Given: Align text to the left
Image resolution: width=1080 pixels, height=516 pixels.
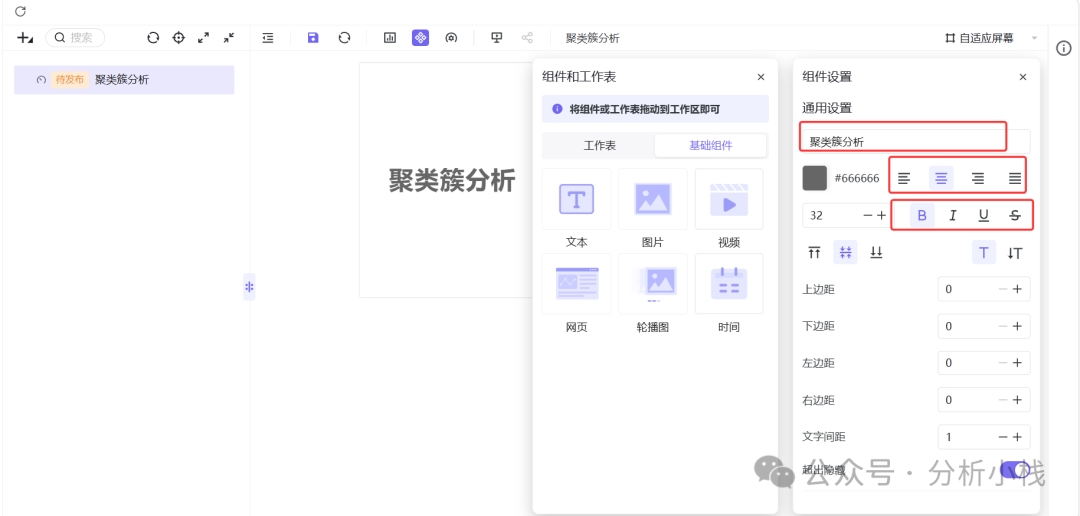Looking at the screenshot, I should pos(904,178).
